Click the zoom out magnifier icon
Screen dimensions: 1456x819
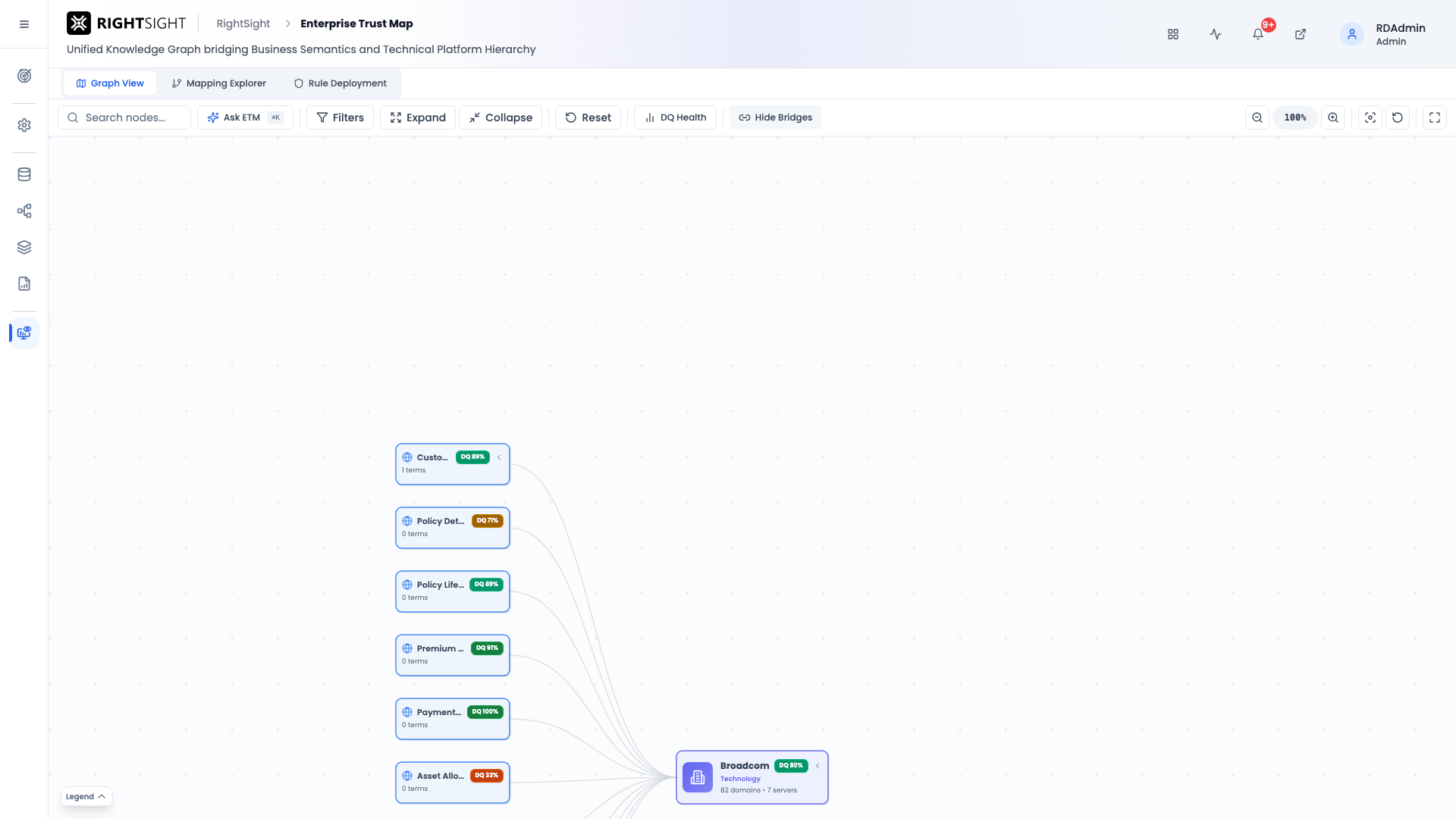[x=1257, y=118]
